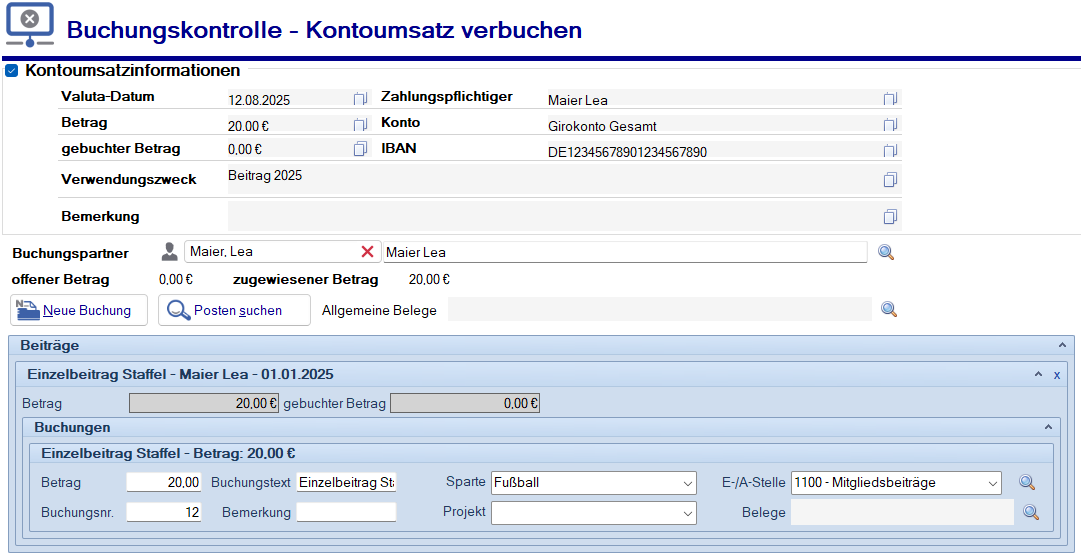Copy the Betrag value 20.00 €
The height and width of the screenshot is (560, 1081).
coord(360,125)
